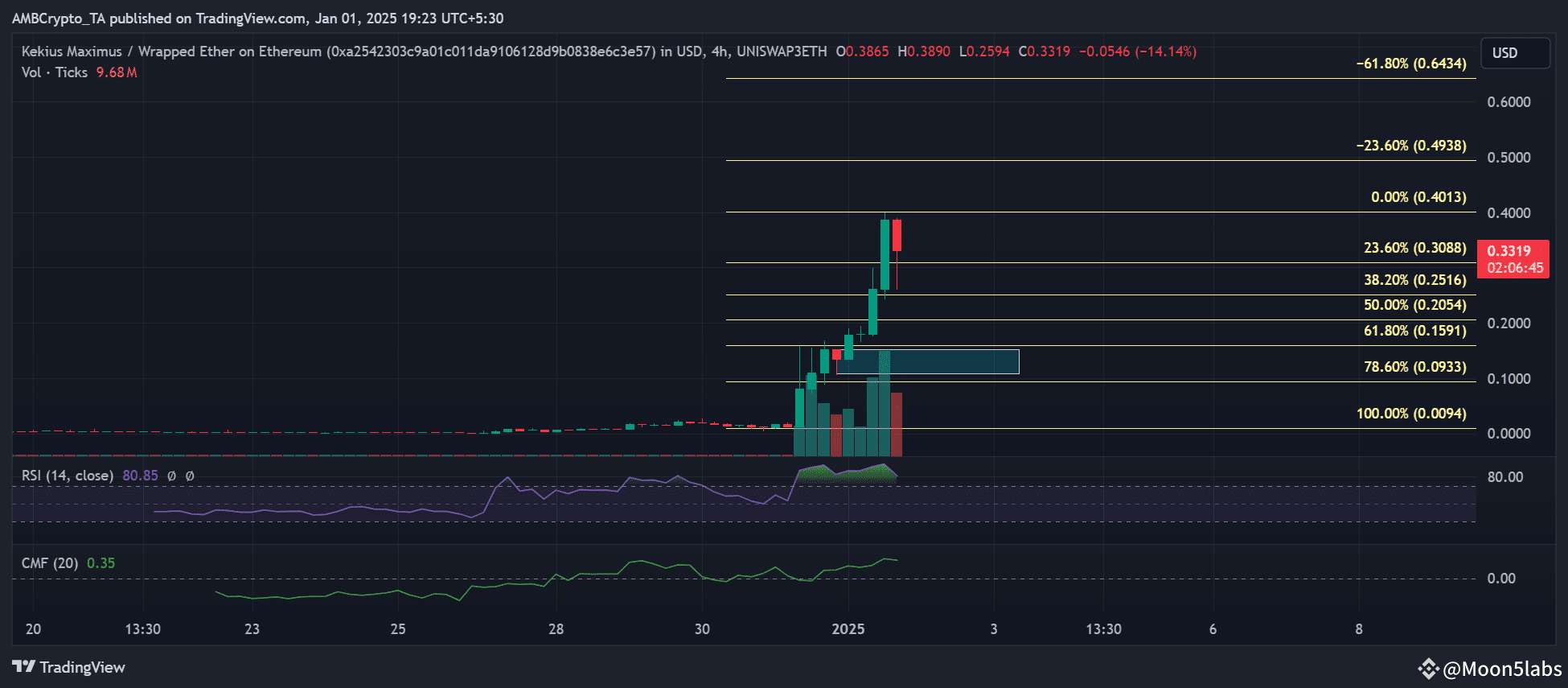Click the last red volume bar
1568x688 pixels.
coord(897,424)
